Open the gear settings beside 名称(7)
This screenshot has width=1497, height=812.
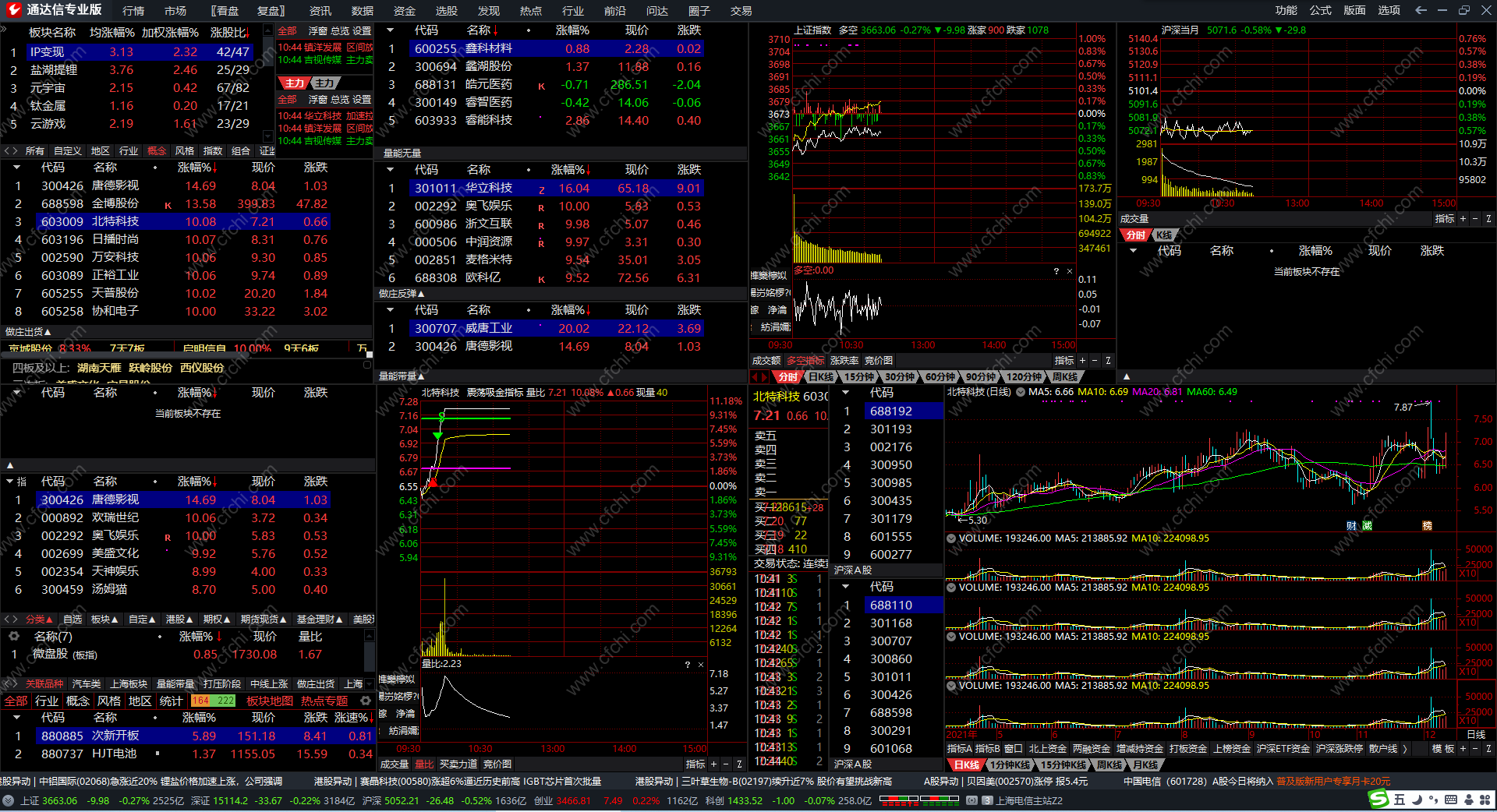coord(13,636)
